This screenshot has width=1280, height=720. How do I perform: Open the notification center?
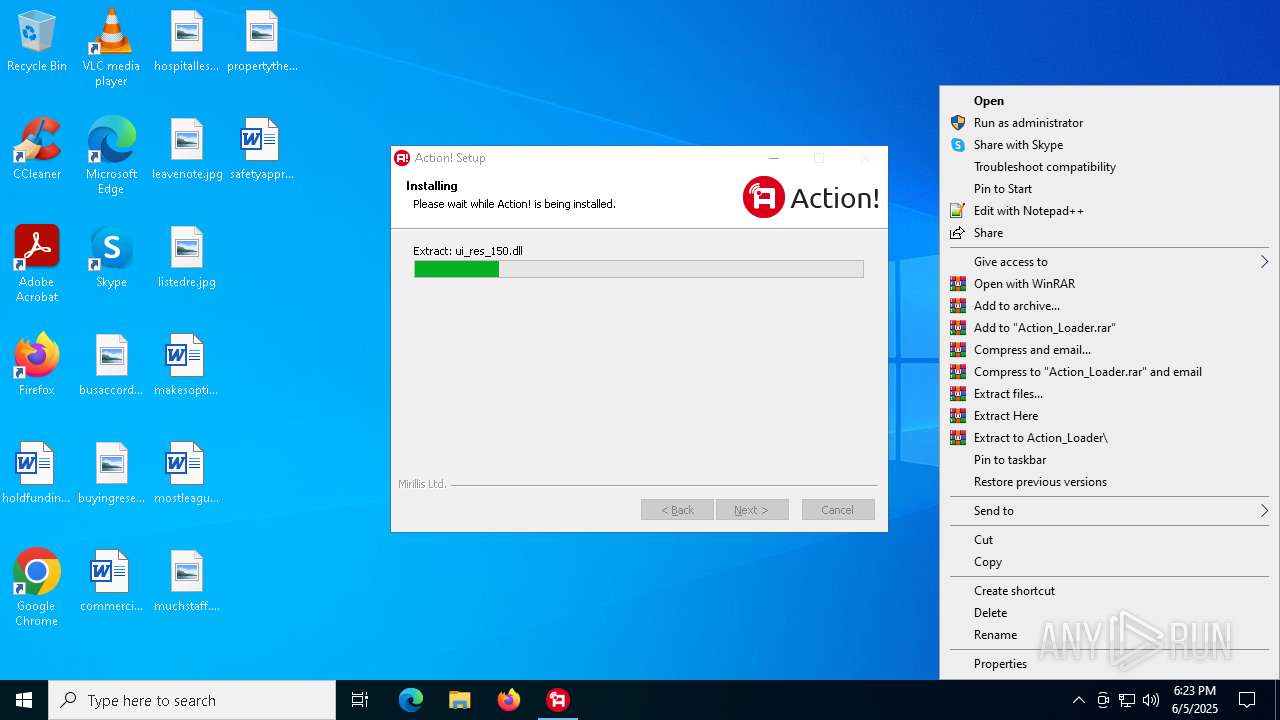1247,700
